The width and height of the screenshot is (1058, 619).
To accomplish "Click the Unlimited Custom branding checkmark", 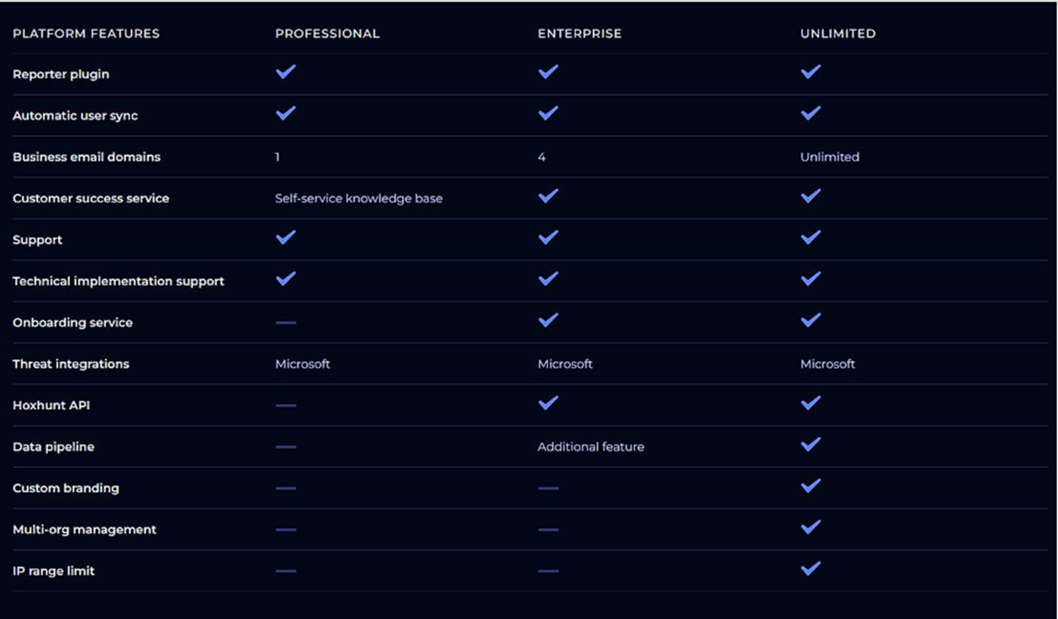I will click(x=811, y=486).
